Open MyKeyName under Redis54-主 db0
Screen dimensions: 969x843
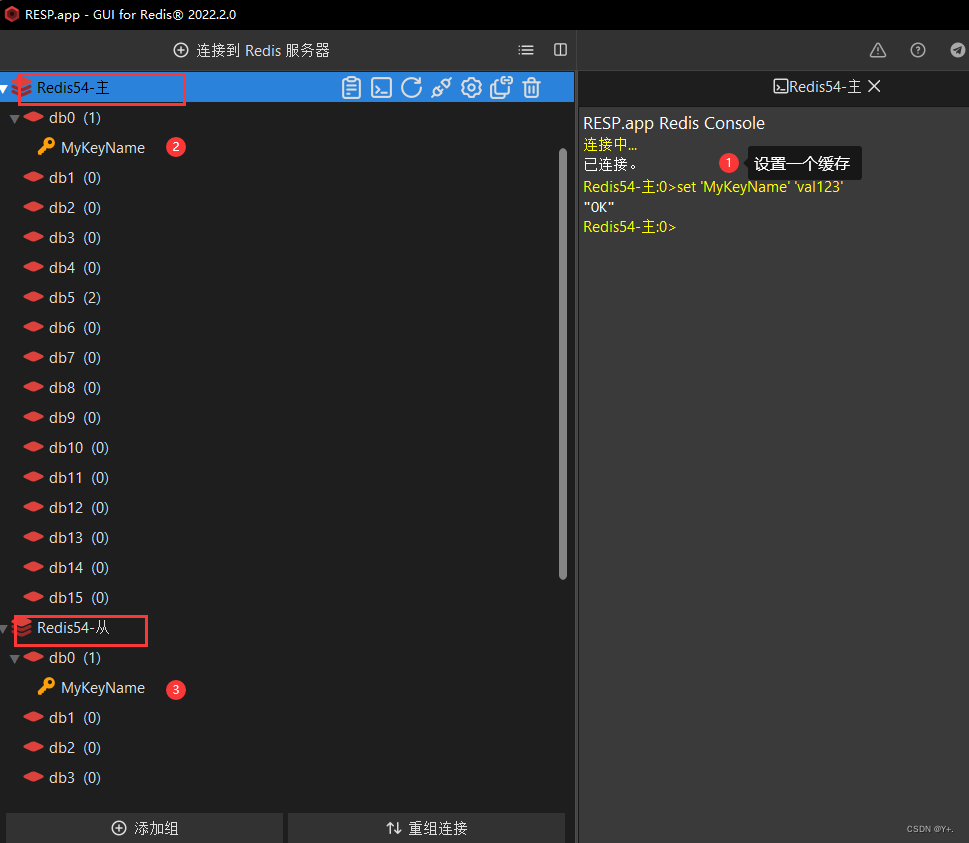103,148
